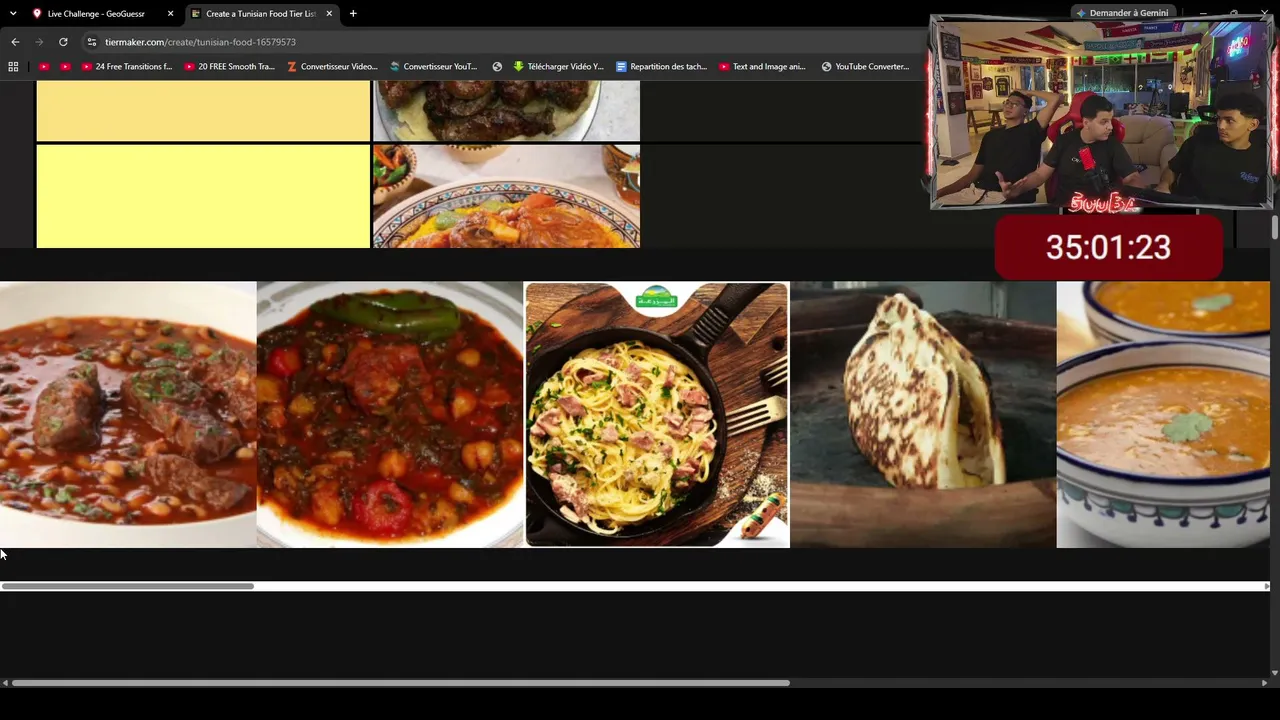The image size is (1280, 720).
Task: Pick the orange soup bowls image
Action: point(1163,414)
